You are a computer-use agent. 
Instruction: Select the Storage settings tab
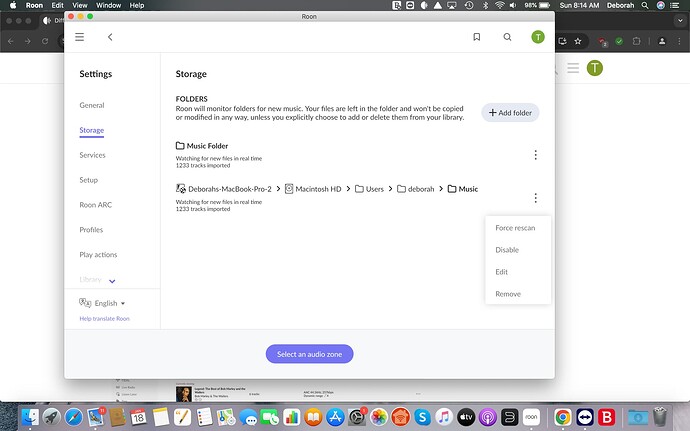(92, 130)
